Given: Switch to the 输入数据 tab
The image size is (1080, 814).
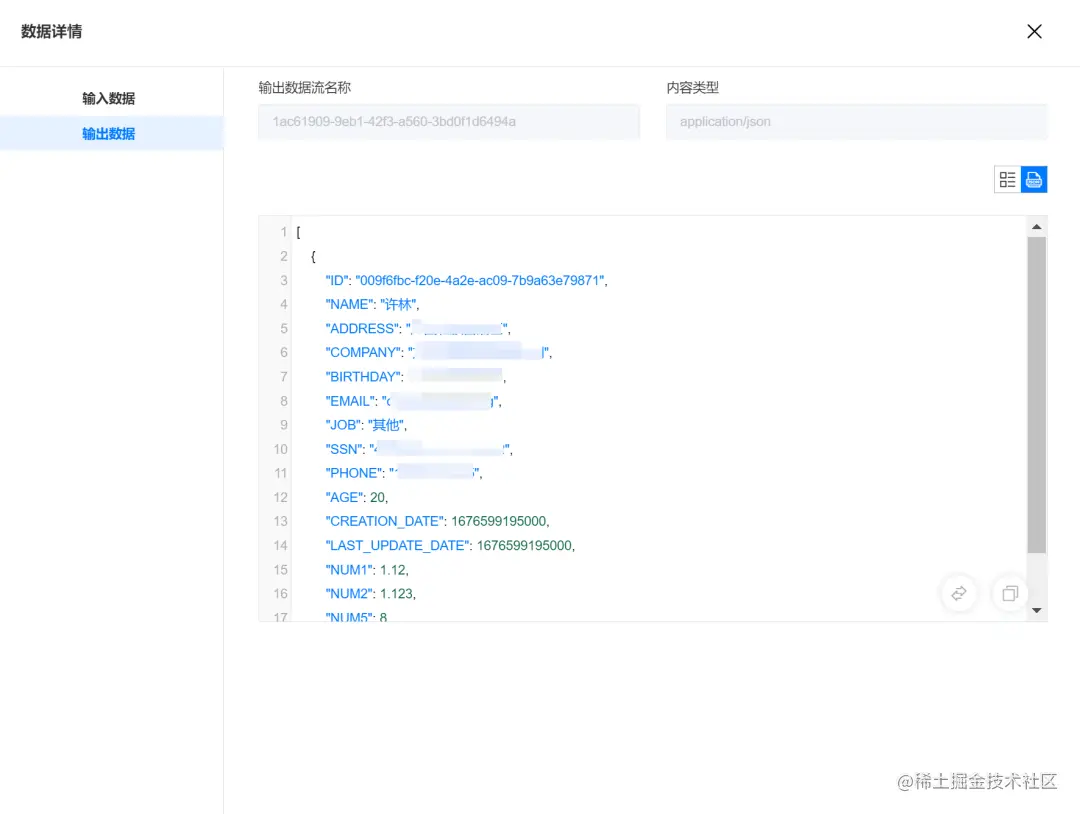Looking at the screenshot, I should pyautogui.click(x=108, y=98).
